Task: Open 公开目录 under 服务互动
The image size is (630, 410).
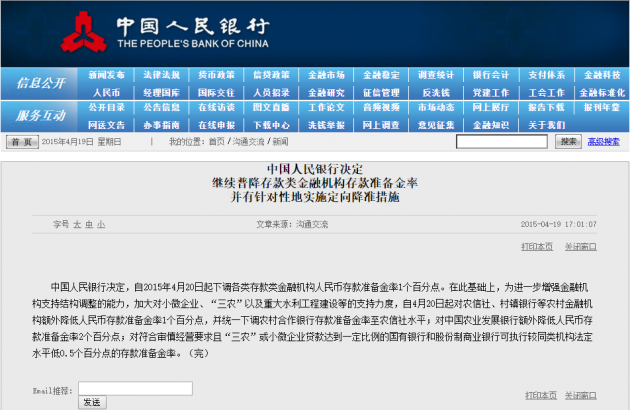Action: pos(106,108)
